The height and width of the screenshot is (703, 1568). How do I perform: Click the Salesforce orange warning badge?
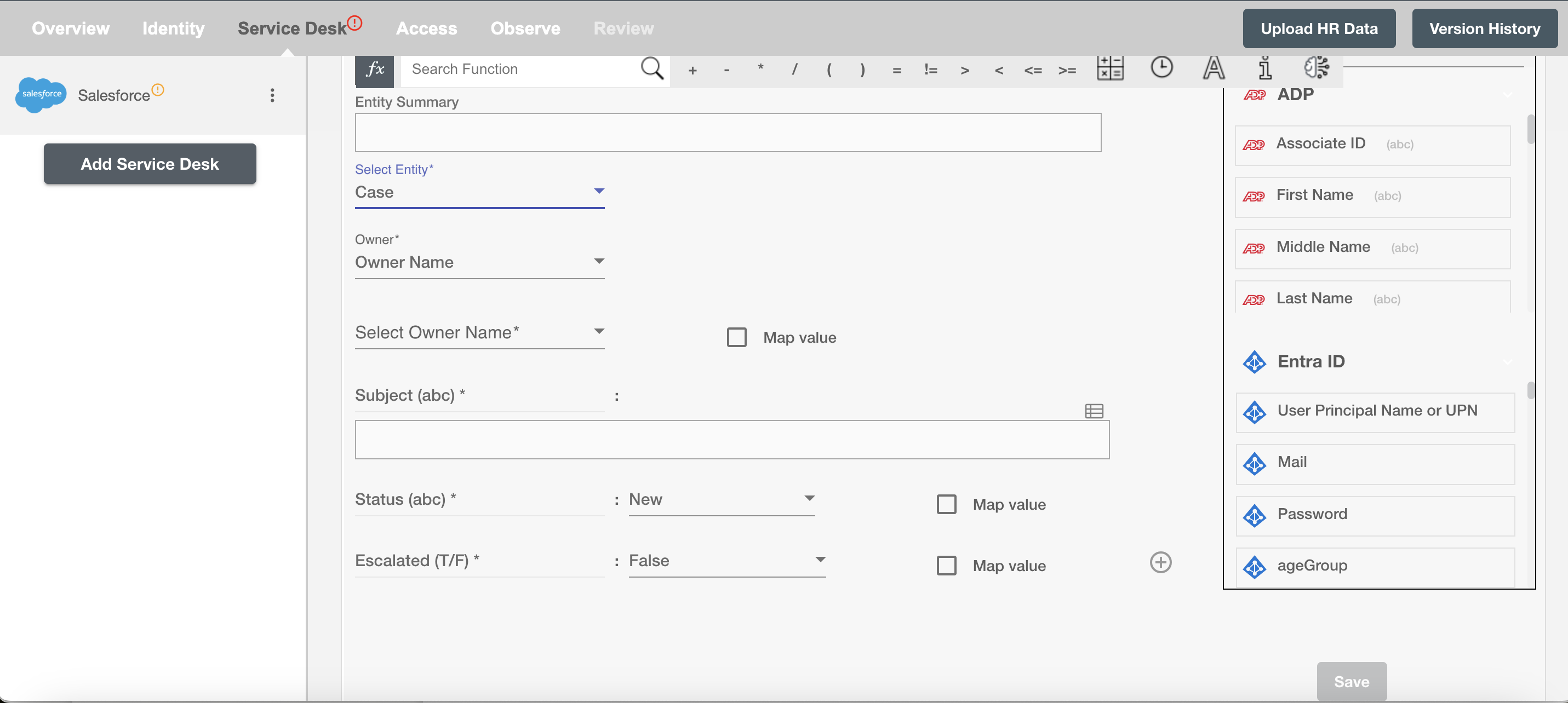tap(158, 90)
